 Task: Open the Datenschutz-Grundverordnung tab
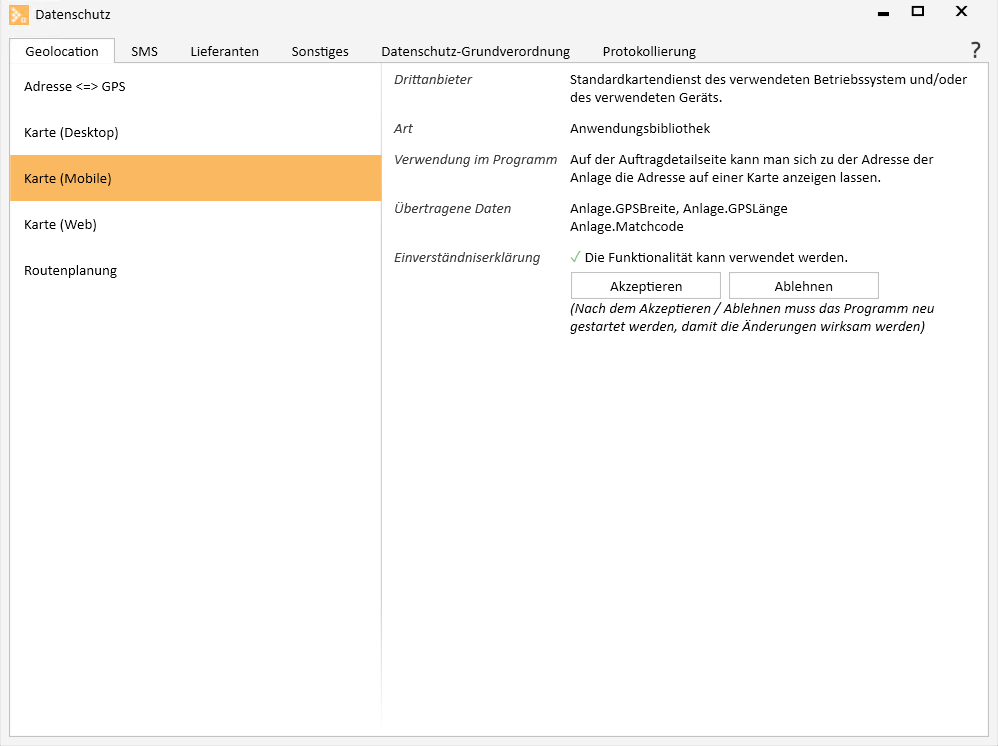click(475, 51)
